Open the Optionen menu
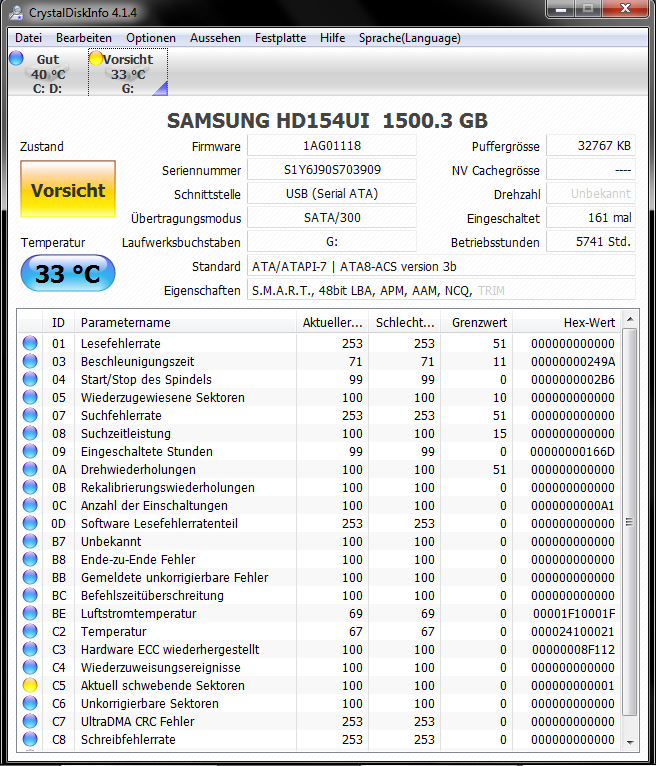656x766 pixels. 150,38
